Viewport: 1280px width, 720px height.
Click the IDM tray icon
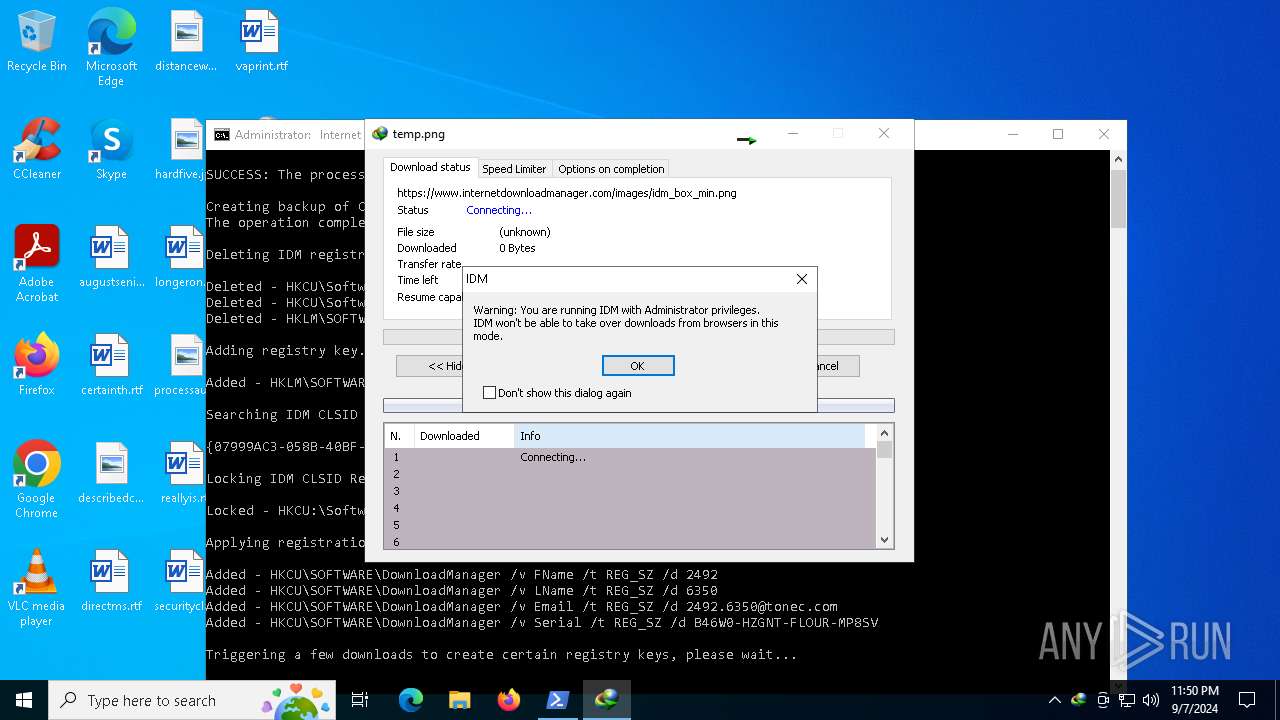click(1079, 700)
